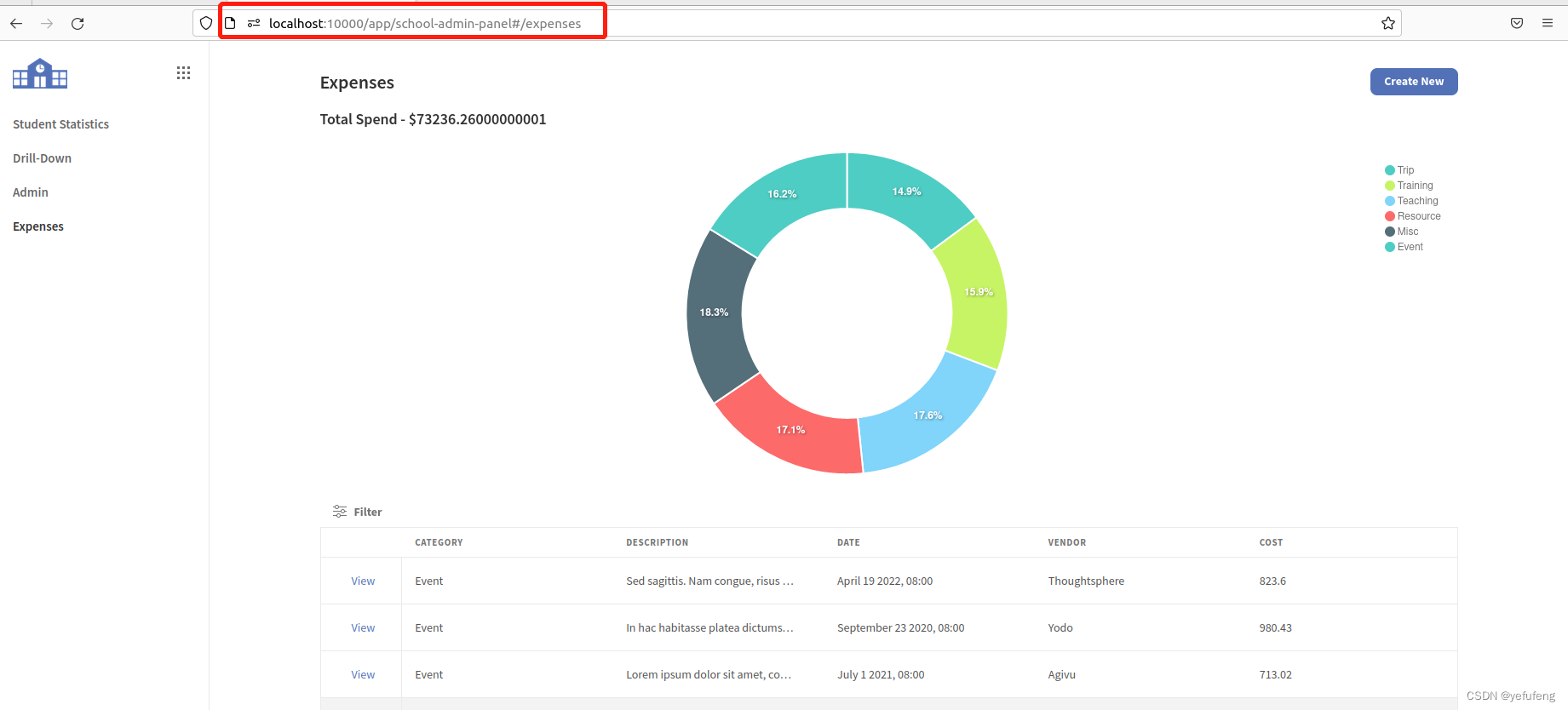This screenshot has width=1568, height=710.
Task: Open the apps grid icon
Action: (x=183, y=73)
